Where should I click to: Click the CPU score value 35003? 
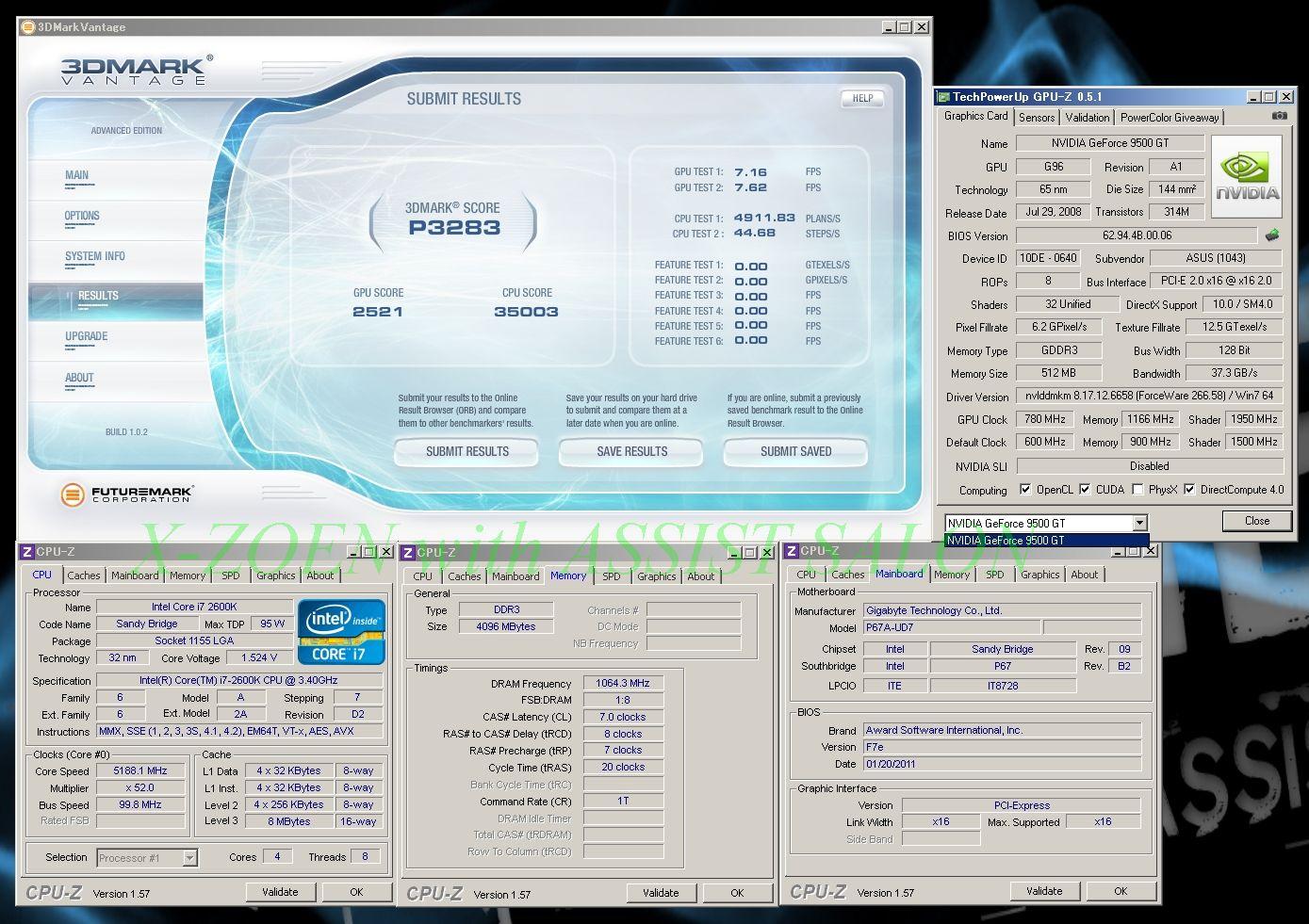526,312
